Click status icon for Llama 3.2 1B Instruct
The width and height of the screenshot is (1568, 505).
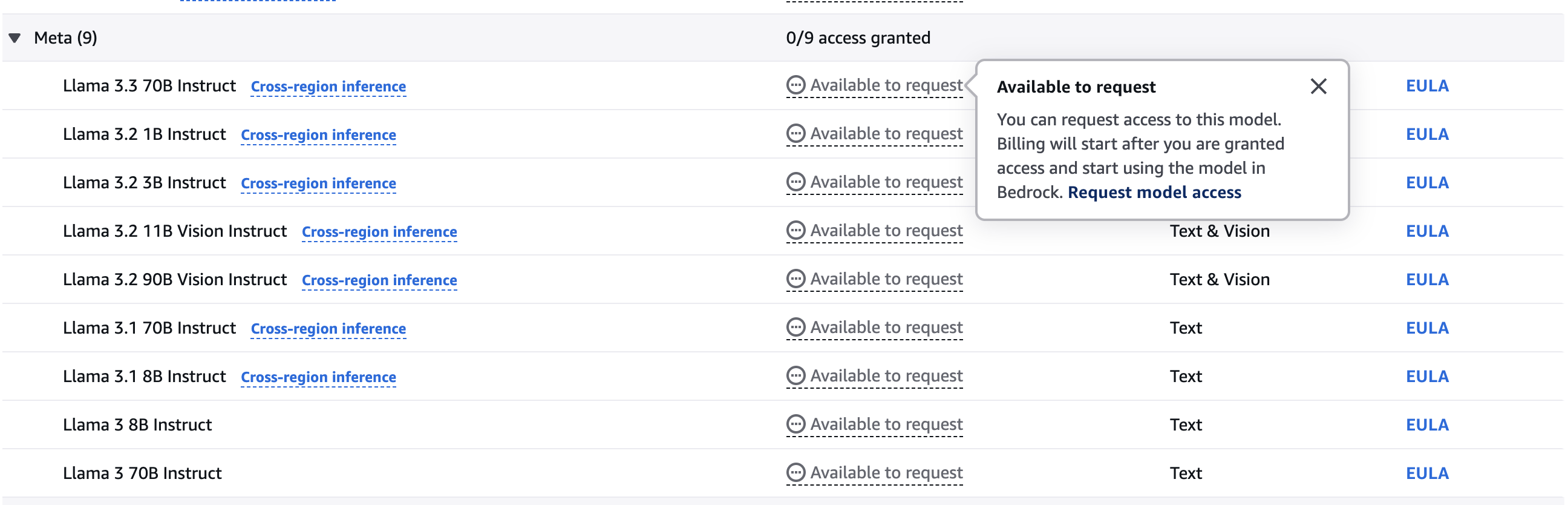(795, 133)
